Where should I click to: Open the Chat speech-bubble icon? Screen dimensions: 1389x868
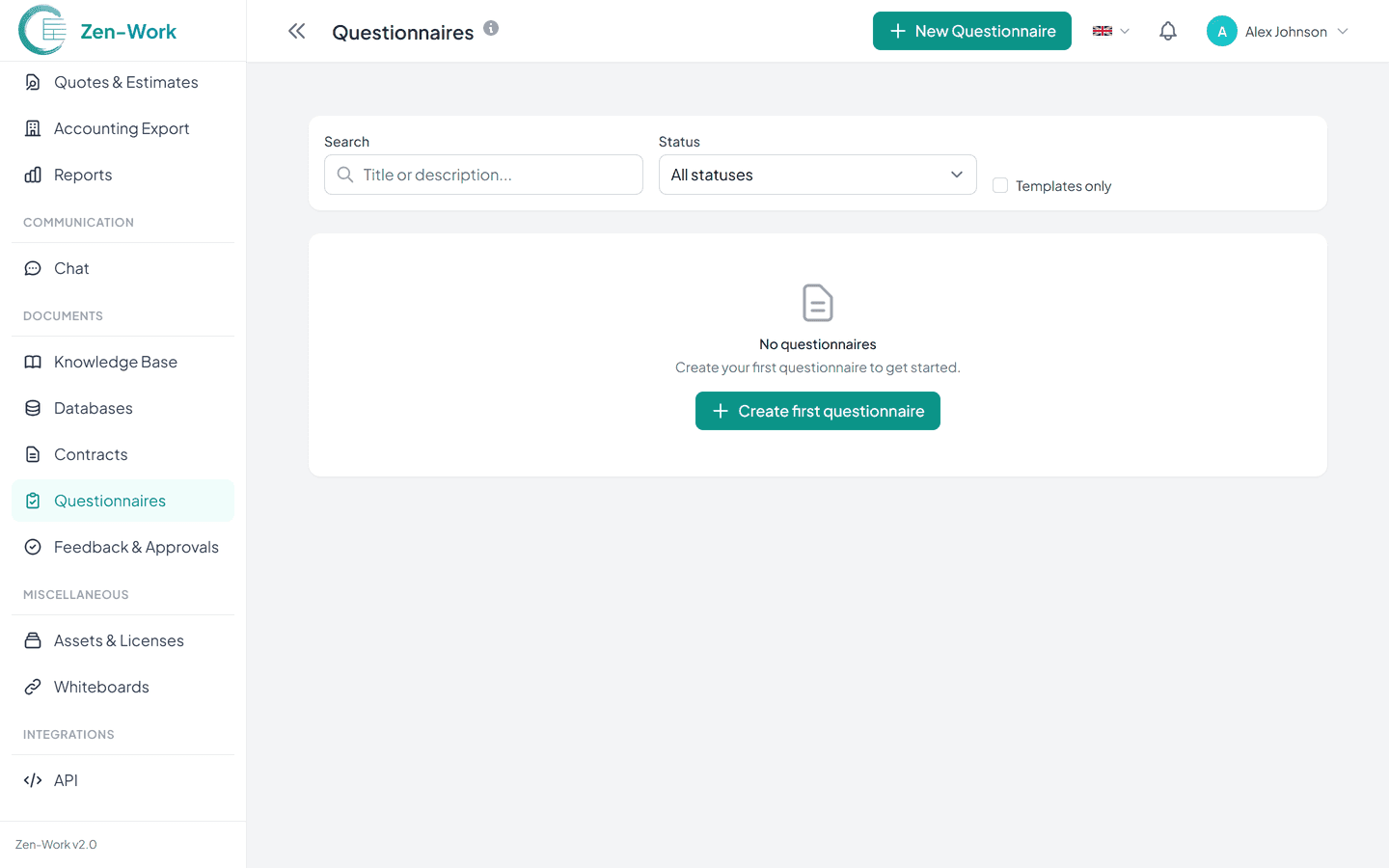pyautogui.click(x=33, y=268)
